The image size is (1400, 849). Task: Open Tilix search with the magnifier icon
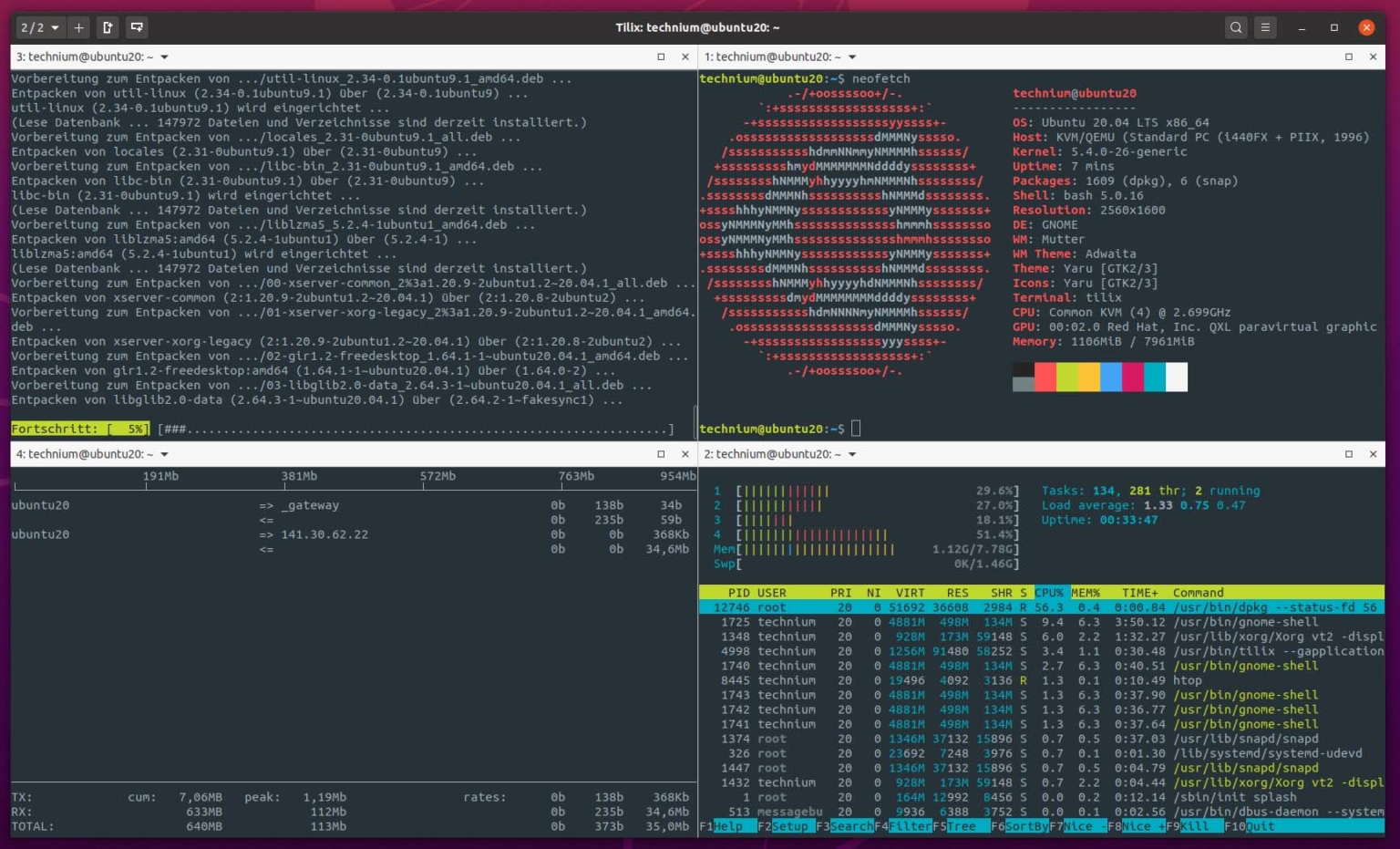tap(1235, 27)
